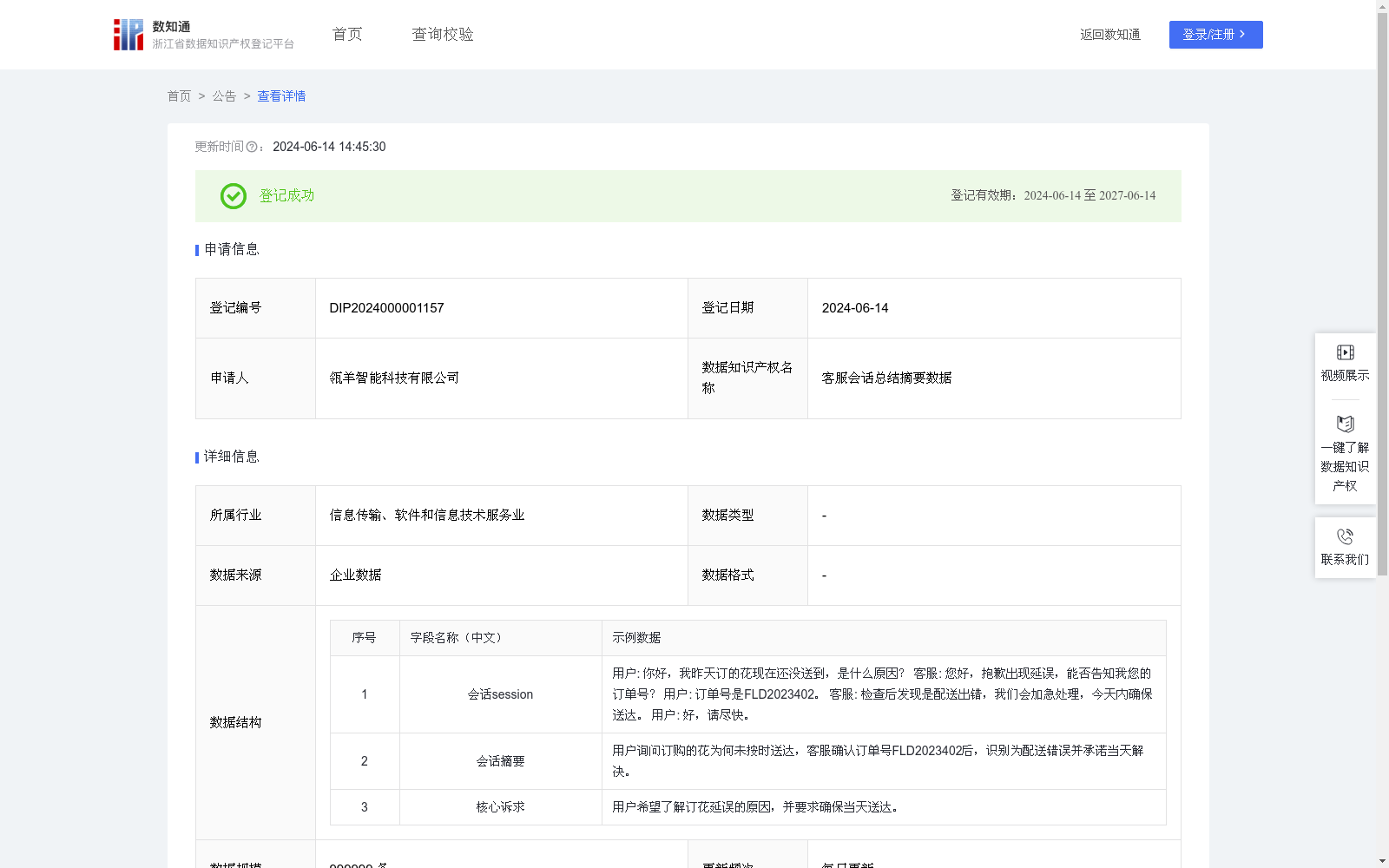Viewport: 1389px width, 868px height.
Task: Click the 数据结构 row label
Action: (235, 723)
